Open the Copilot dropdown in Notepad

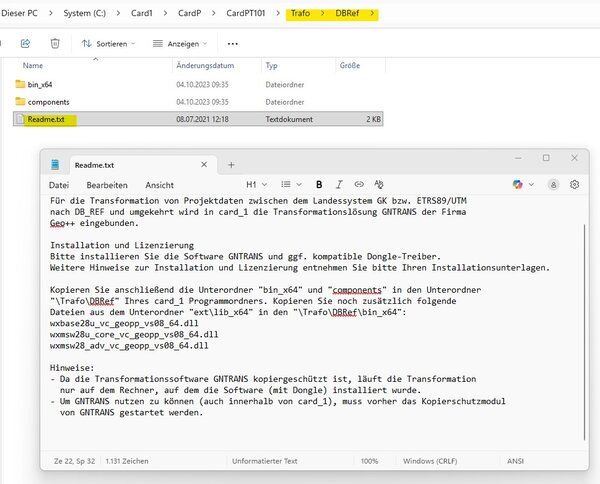(x=521, y=185)
